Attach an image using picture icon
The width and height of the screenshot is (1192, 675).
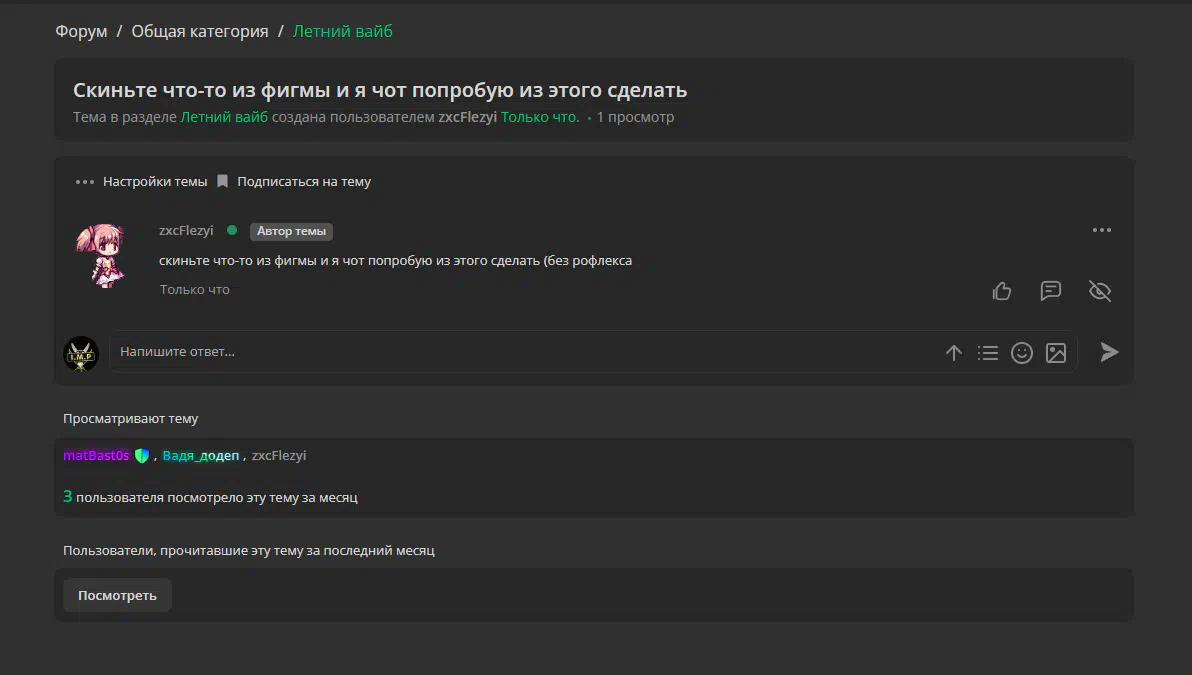1056,353
